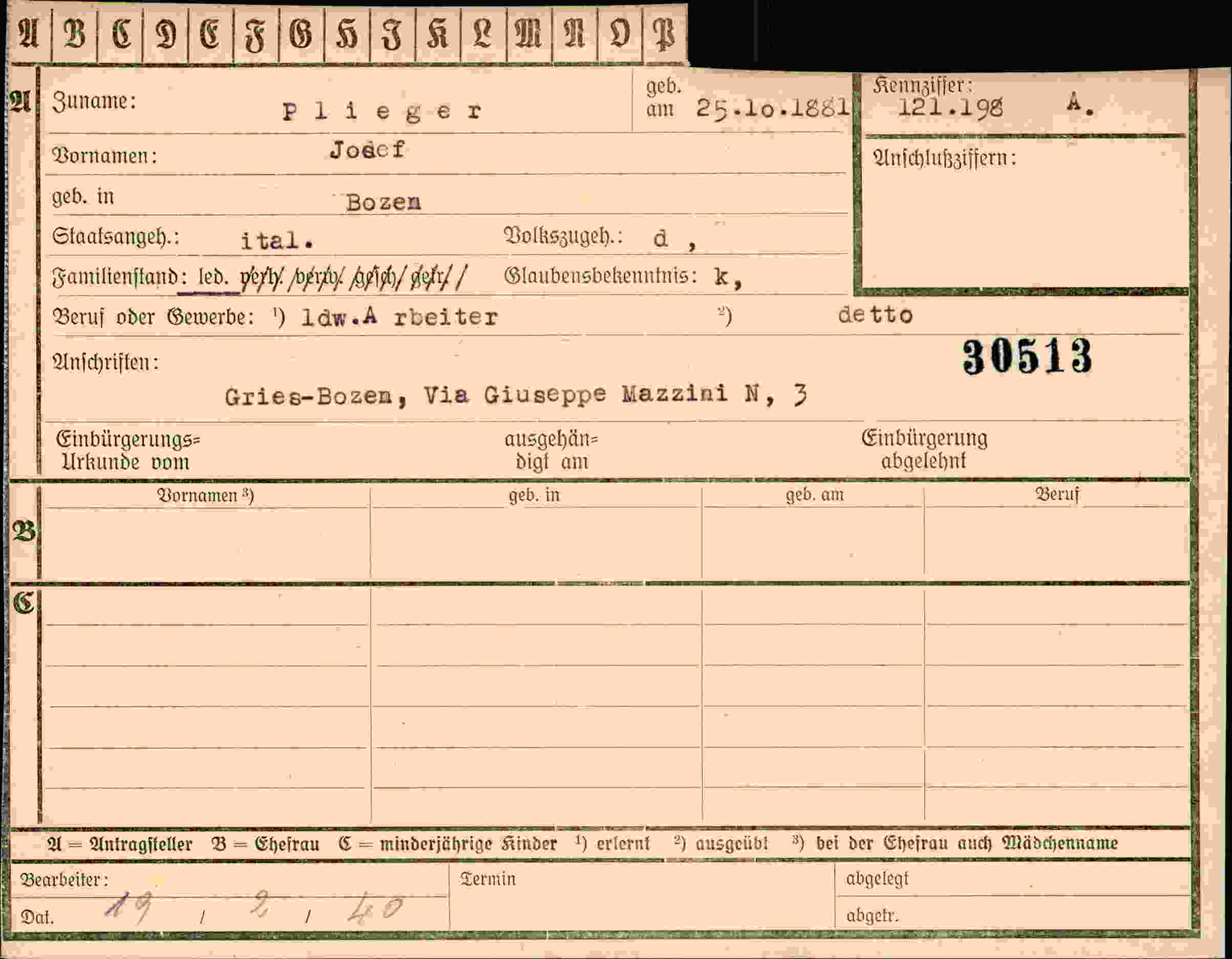
Task: Click the footnote 'bei der Ehefrau auch Mädchenname'
Action: pyautogui.click(x=967, y=843)
